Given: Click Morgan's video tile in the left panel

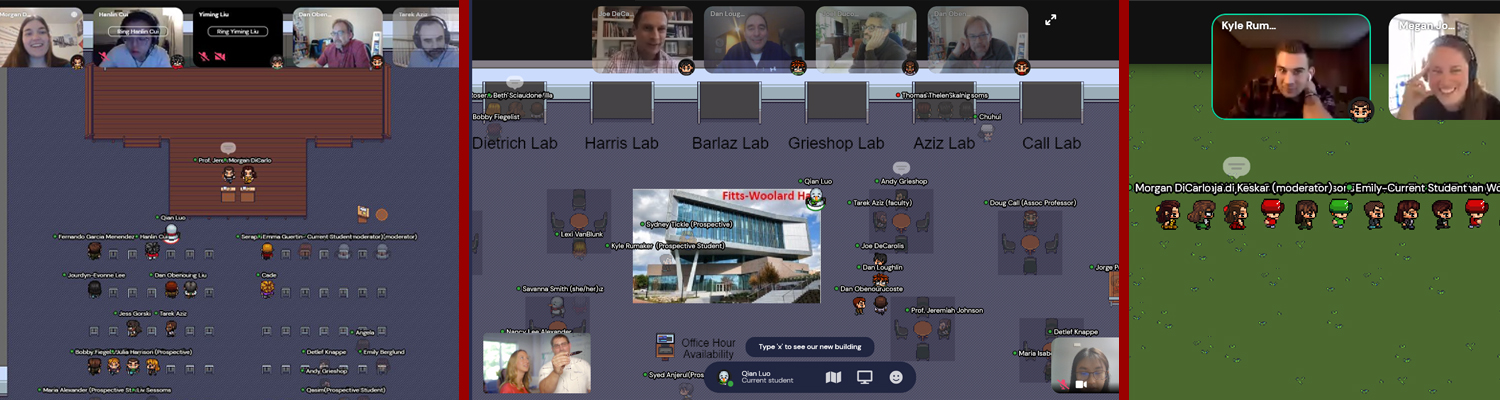Looking at the screenshot, I should [41, 38].
